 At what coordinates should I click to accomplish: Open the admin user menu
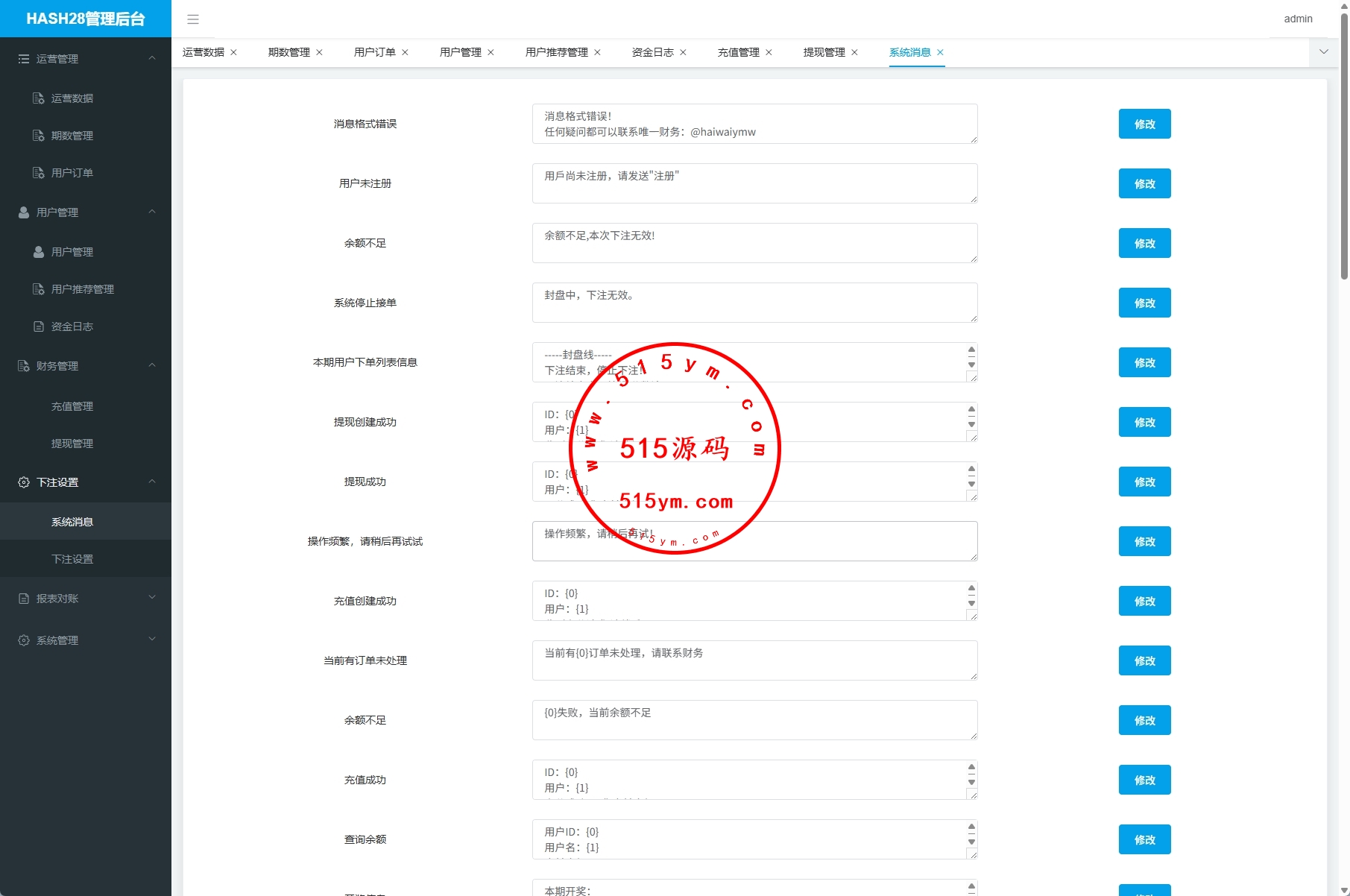click(1298, 19)
